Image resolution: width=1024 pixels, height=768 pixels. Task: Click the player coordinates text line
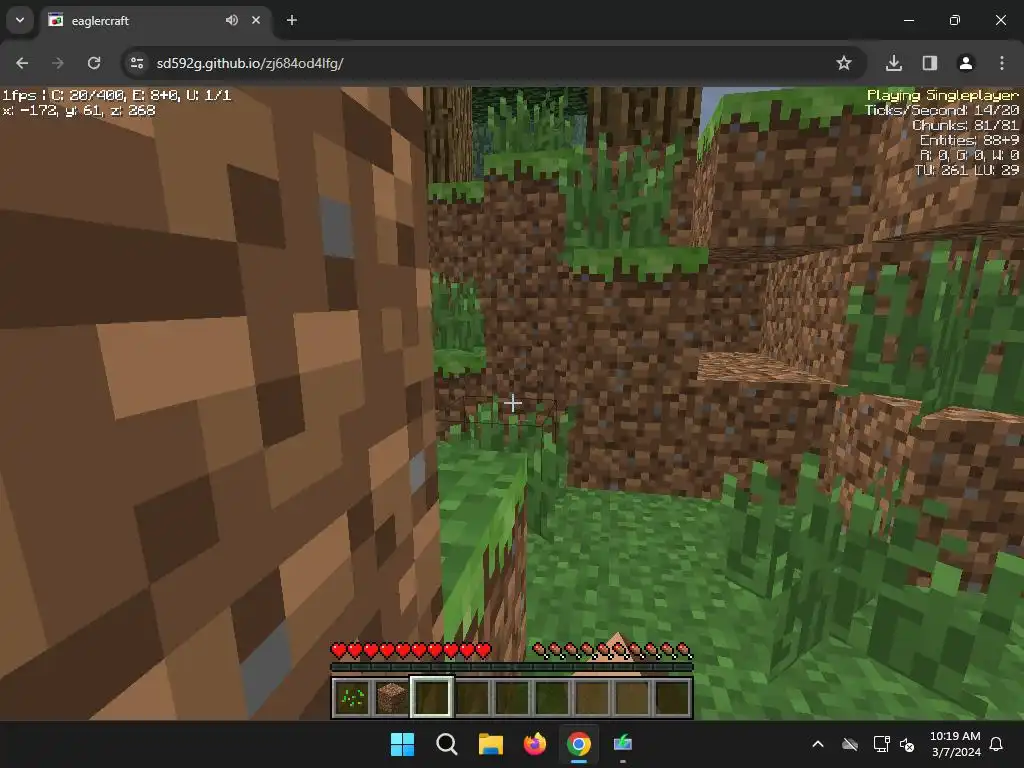(79, 110)
